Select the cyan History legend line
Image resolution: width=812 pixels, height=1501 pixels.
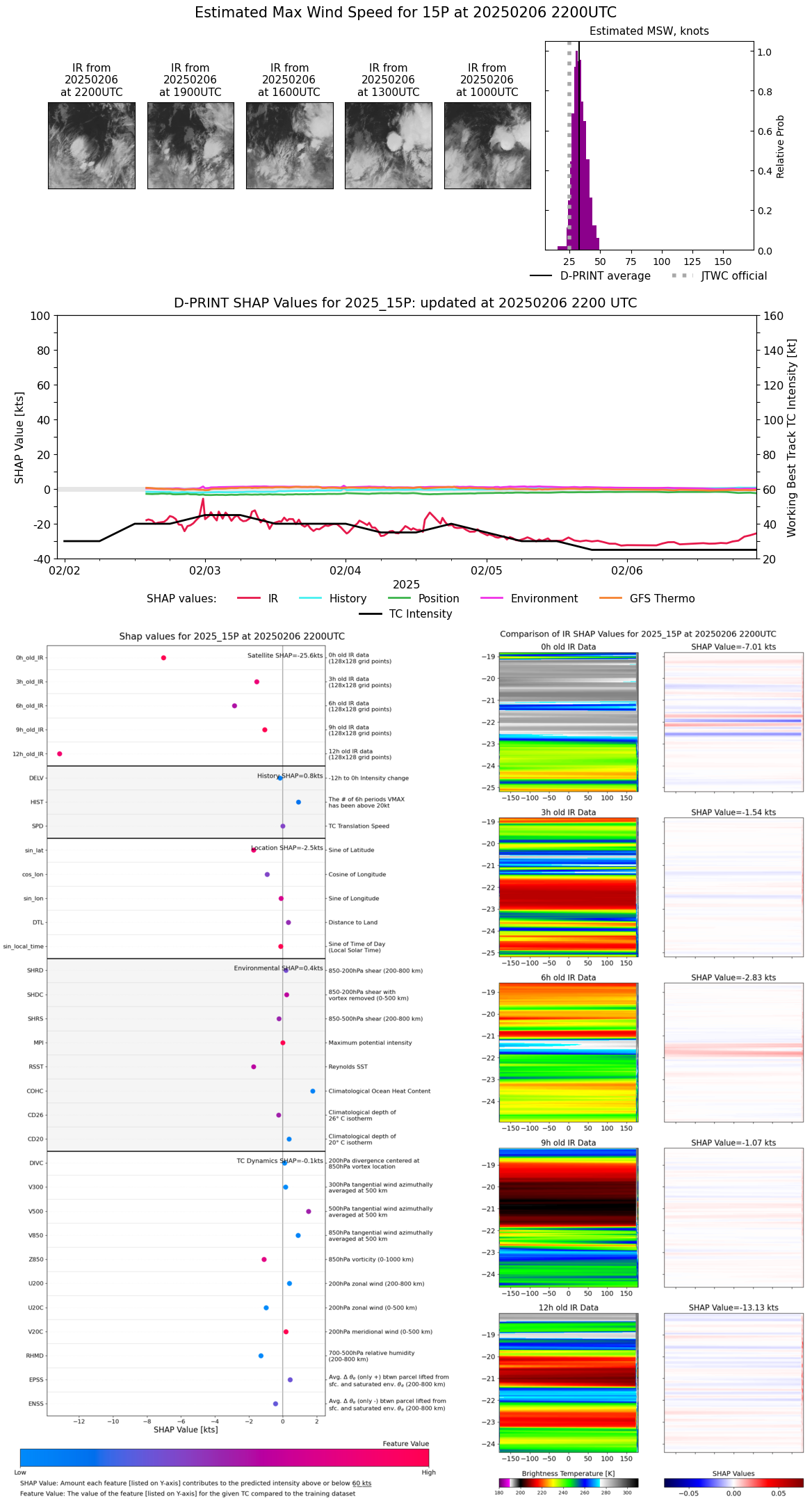(x=310, y=599)
